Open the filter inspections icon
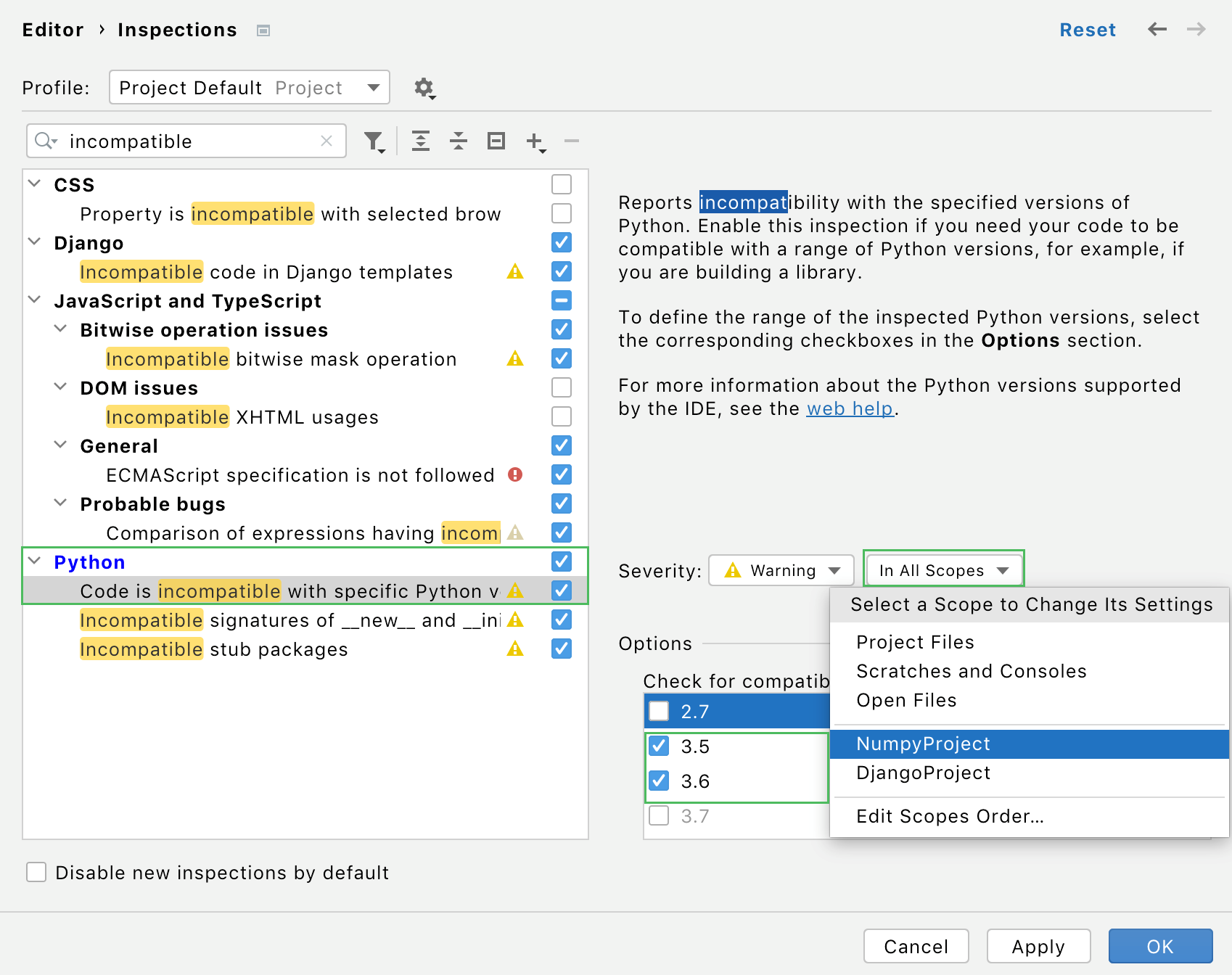1232x975 pixels. (374, 141)
